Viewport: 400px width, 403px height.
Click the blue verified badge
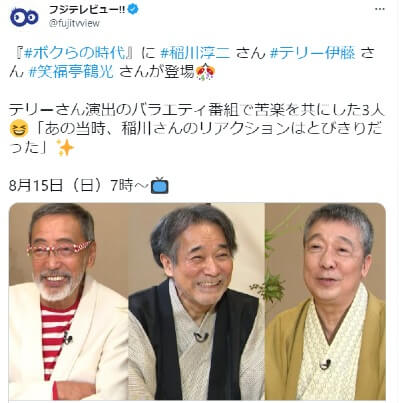click(x=133, y=10)
